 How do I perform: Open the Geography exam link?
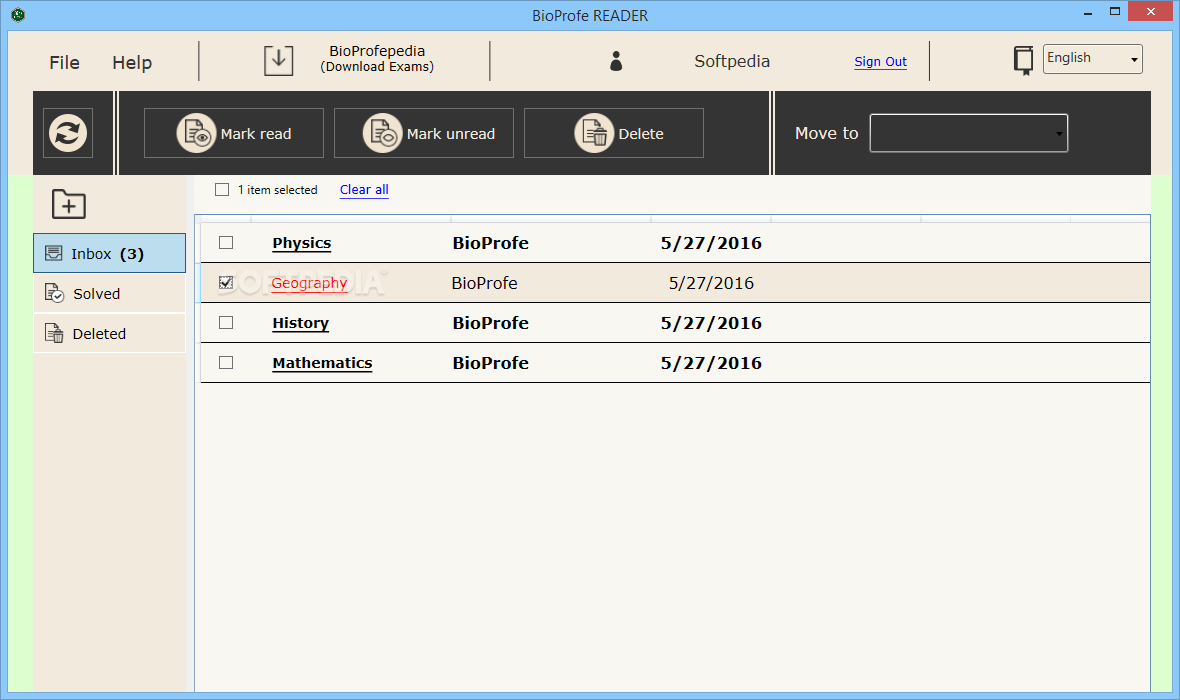[309, 283]
